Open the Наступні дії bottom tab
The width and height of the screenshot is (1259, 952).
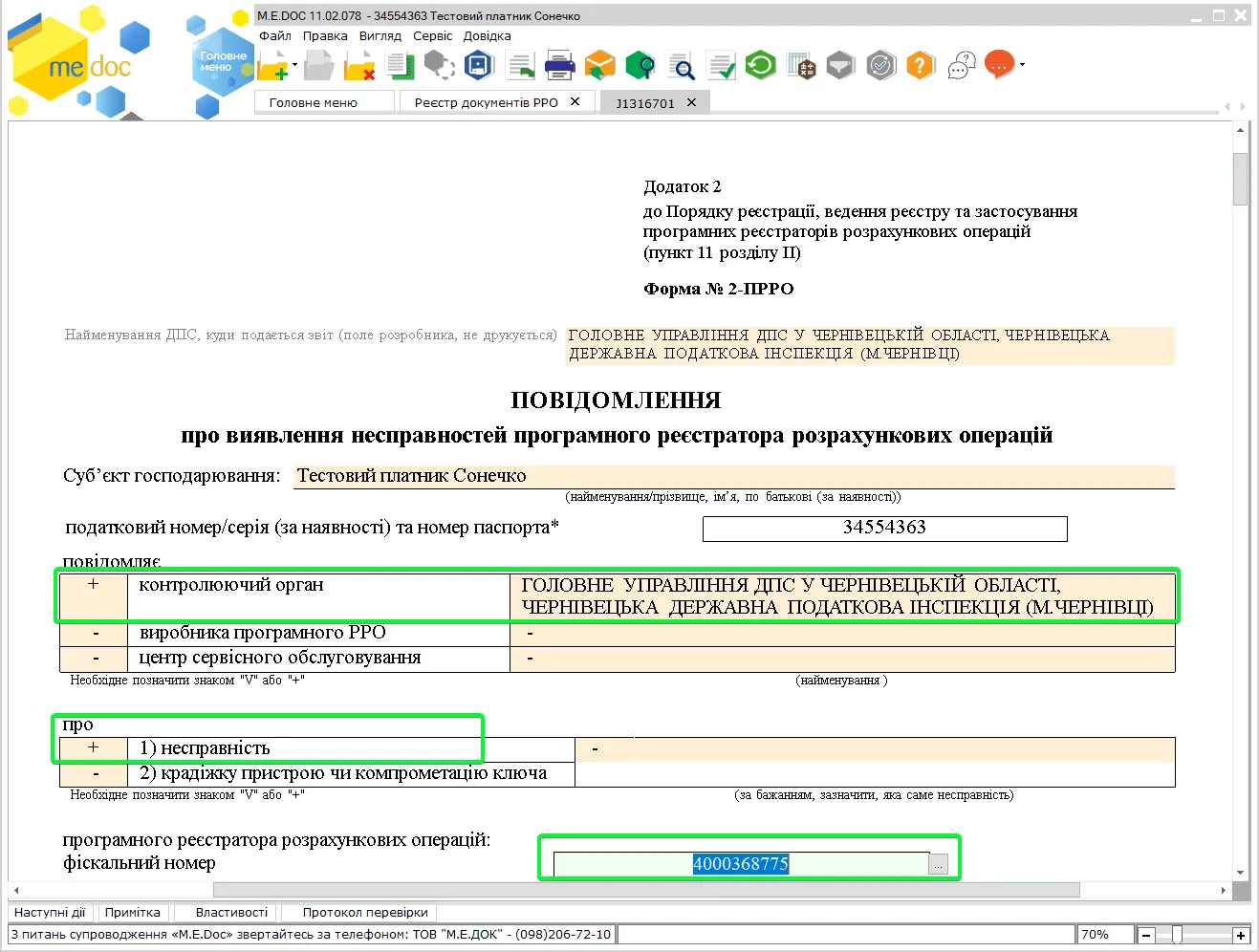tap(50, 912)
